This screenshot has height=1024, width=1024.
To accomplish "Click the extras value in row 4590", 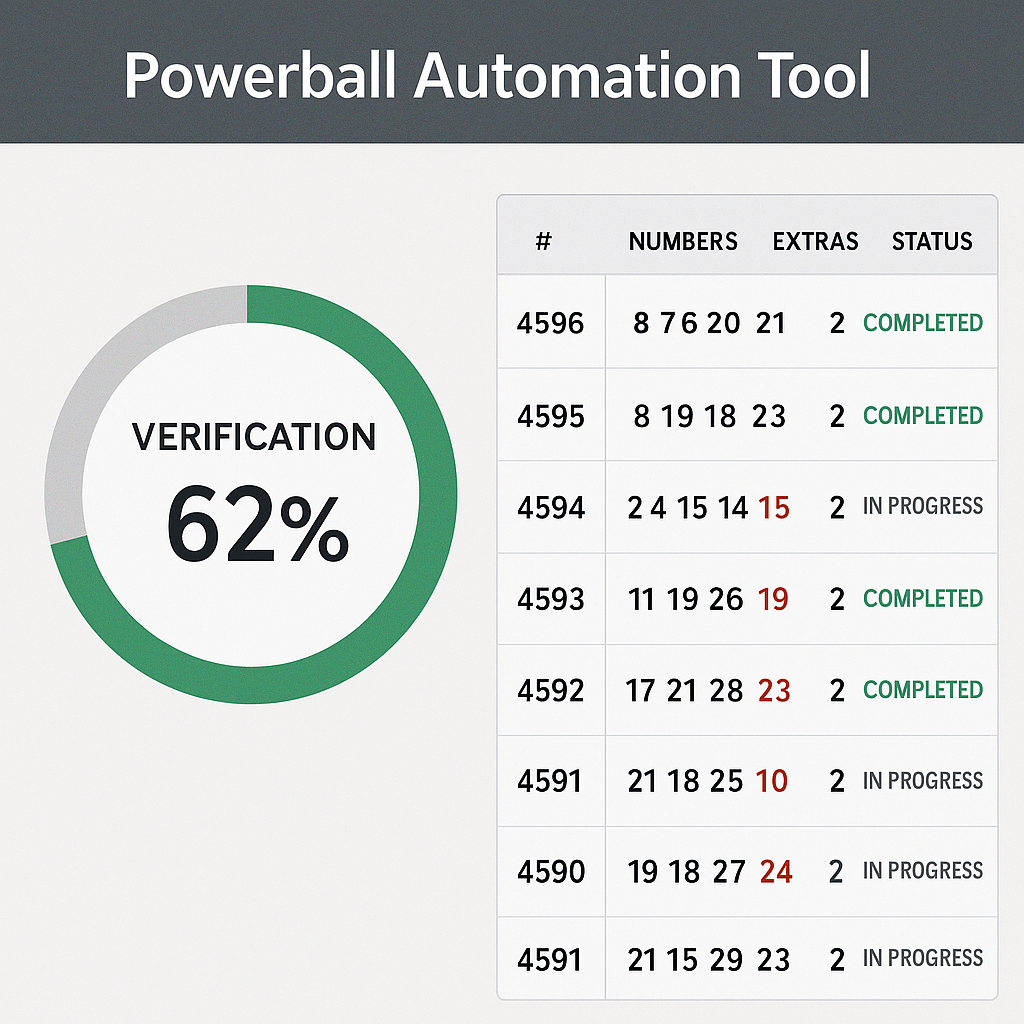I will 837,872.
